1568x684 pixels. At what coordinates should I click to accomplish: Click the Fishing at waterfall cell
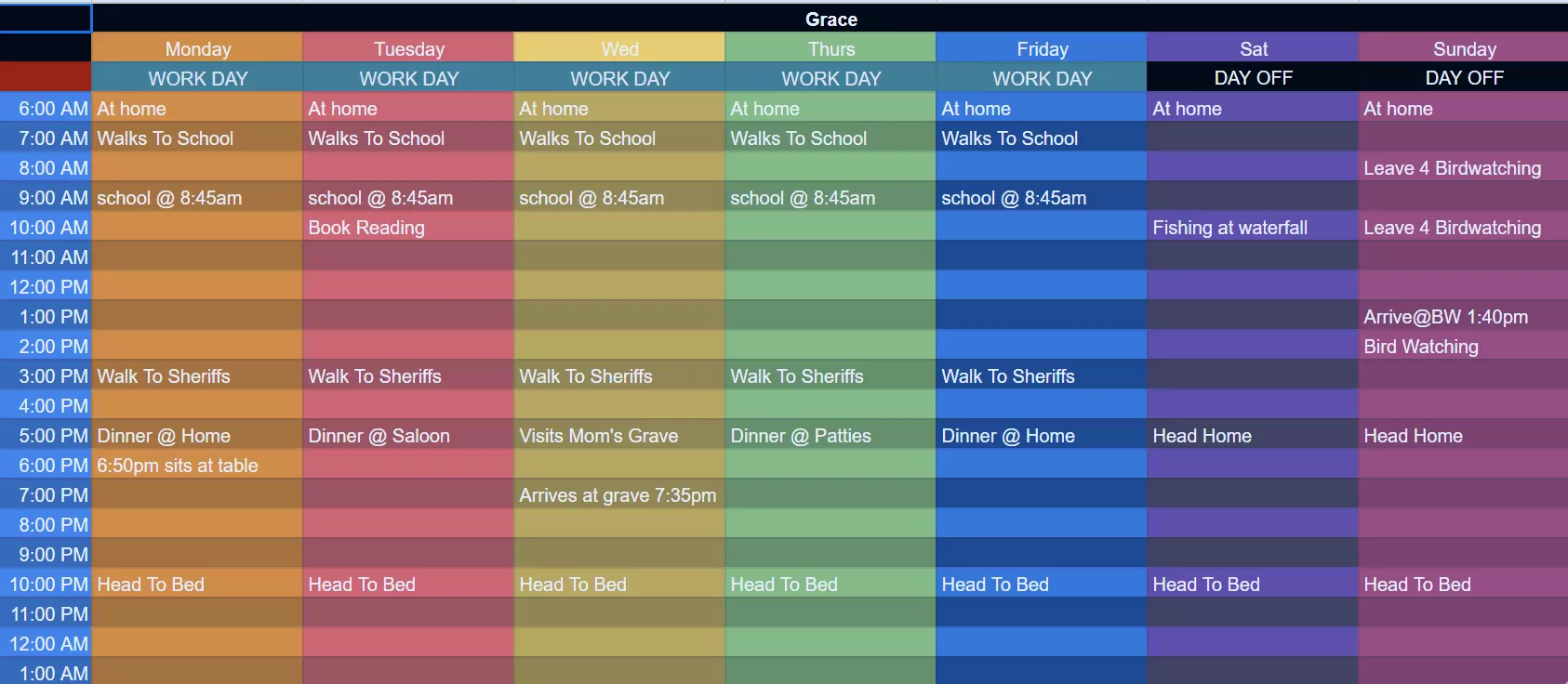(1253, 228)
